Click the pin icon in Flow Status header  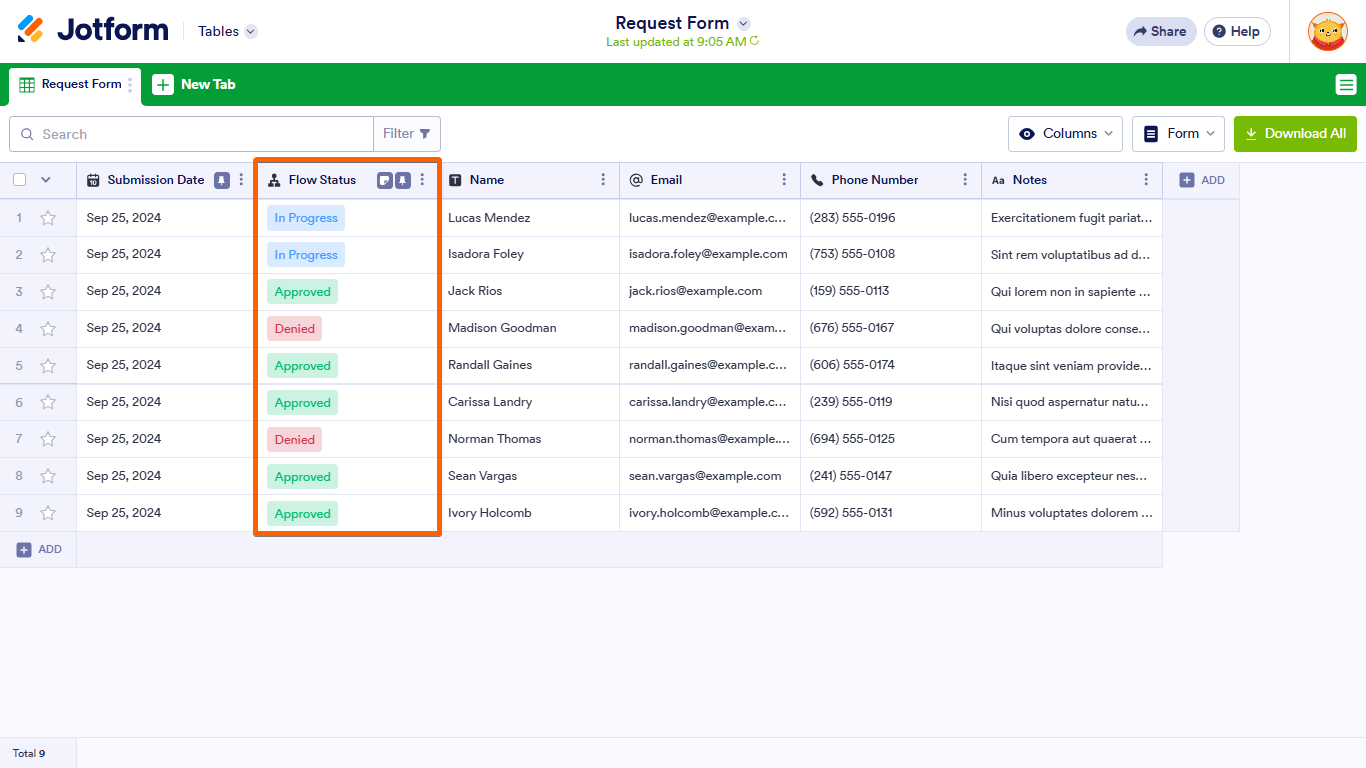(x=402, y=180)
